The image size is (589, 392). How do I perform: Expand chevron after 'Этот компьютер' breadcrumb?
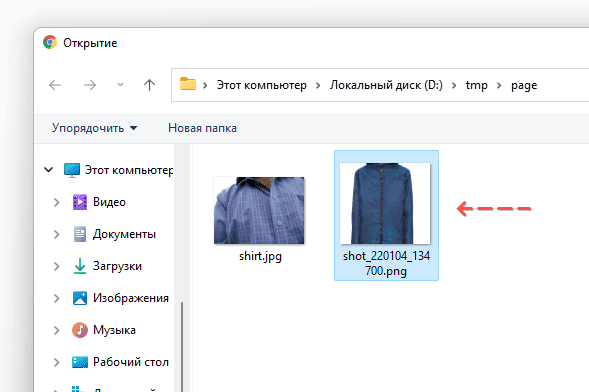click(318, 86)
